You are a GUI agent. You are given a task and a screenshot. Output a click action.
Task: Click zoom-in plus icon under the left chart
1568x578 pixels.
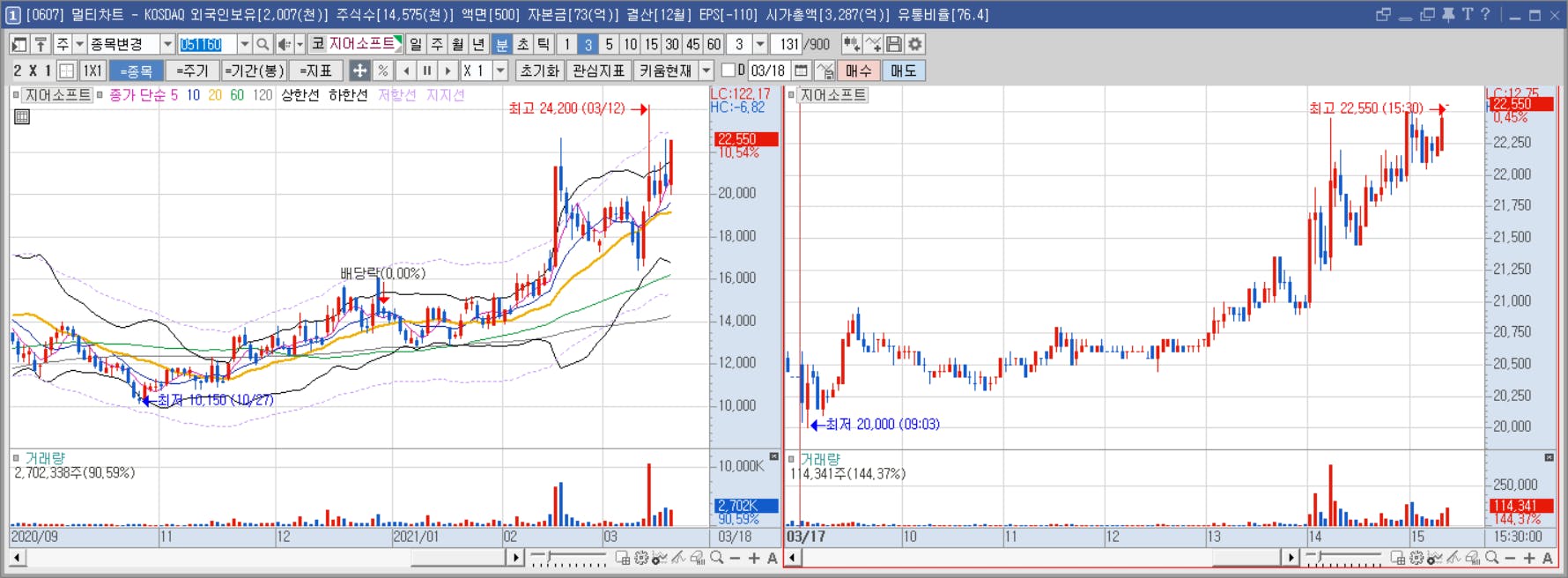(x=754, y=558)
